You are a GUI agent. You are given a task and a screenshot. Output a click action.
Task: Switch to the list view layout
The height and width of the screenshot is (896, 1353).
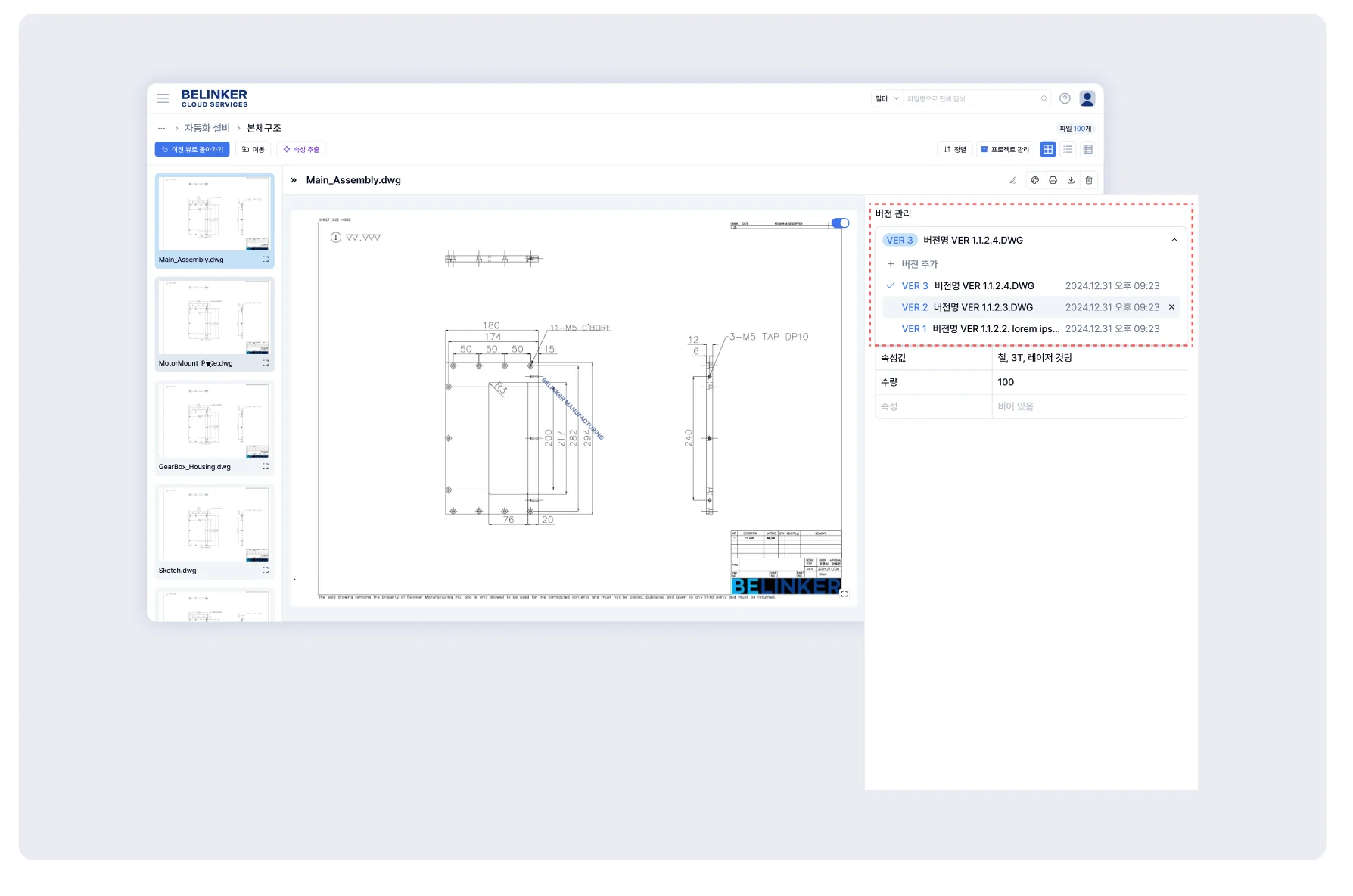[1068, 150]
